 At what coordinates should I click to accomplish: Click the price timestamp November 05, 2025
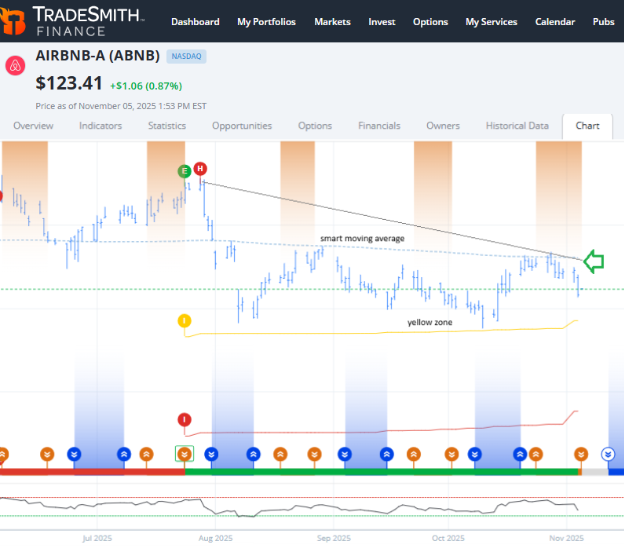pyautogui.click(x=121, y=106)
